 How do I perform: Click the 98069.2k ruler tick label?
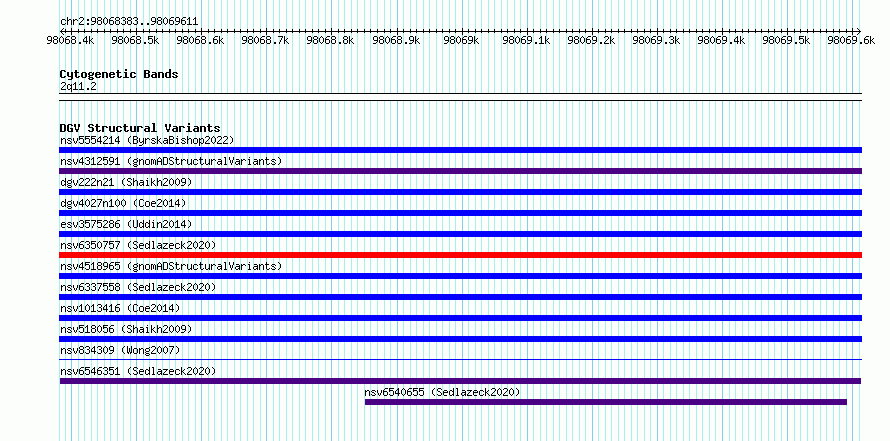591,40
